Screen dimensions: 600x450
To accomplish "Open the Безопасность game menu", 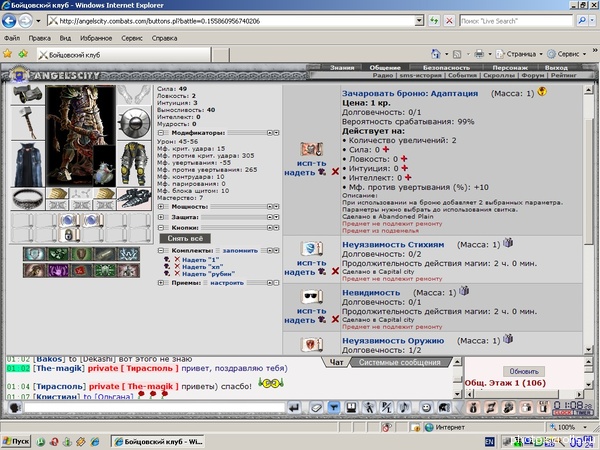I will pyautogui.click(x=446, y=68).
